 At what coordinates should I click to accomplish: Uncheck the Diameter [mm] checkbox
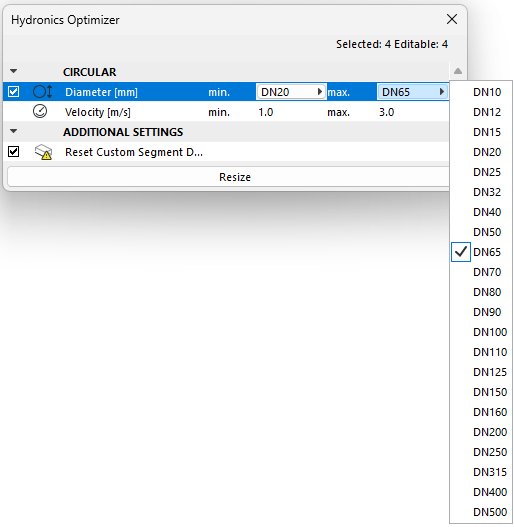click(13, 92)
